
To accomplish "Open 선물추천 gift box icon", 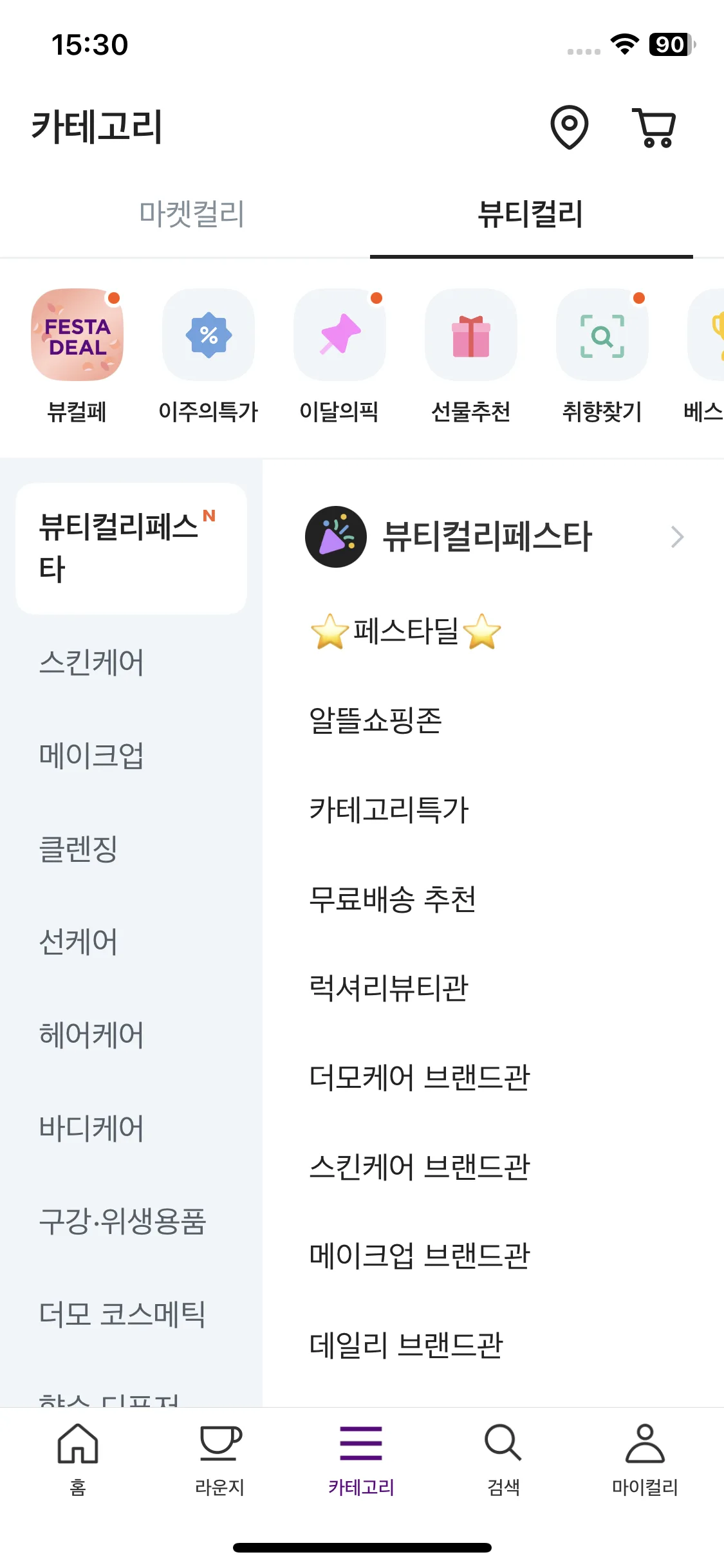I will pyautogui.click(x=471, y=335).
